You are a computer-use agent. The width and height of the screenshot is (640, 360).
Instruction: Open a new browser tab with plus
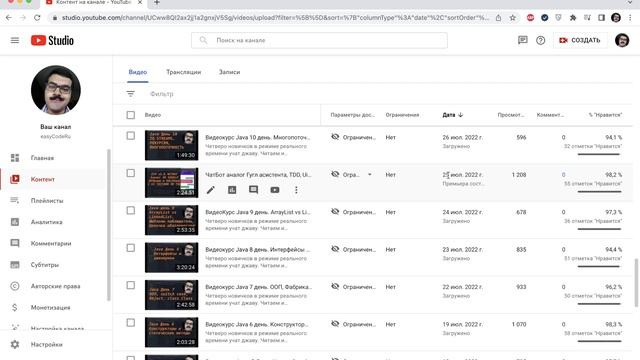[157, 2]
